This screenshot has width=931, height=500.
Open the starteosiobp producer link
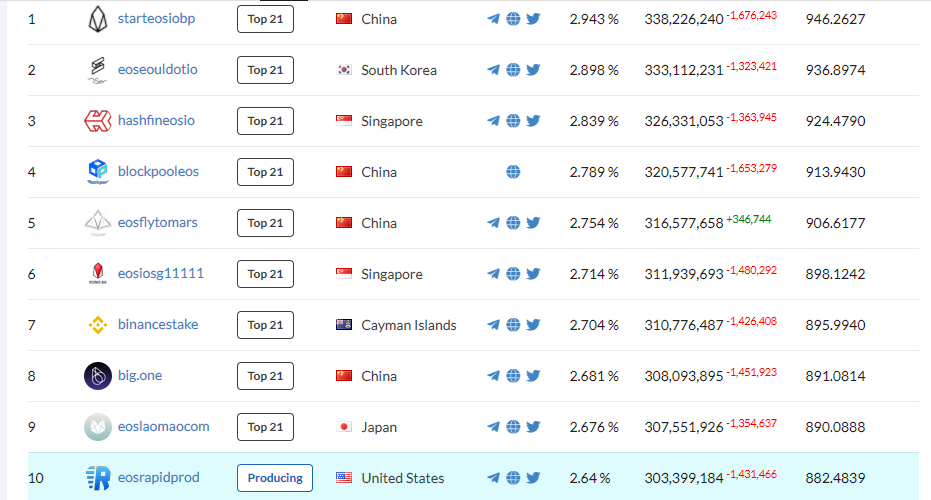coord(156,18)
